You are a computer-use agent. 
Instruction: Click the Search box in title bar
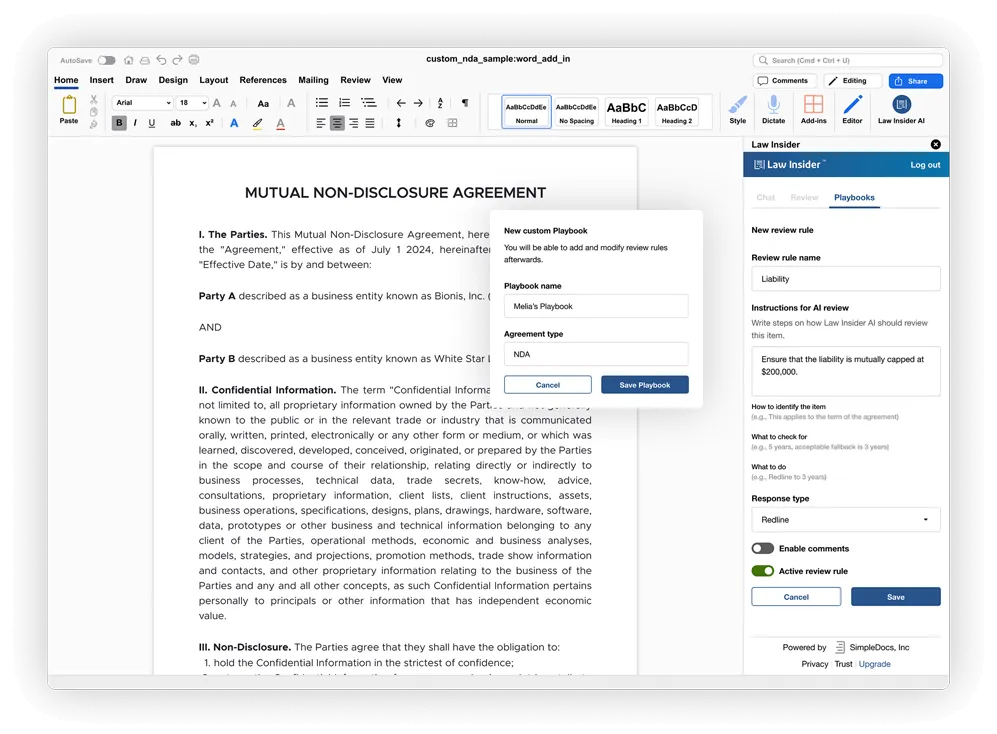[x=847, y=60]
